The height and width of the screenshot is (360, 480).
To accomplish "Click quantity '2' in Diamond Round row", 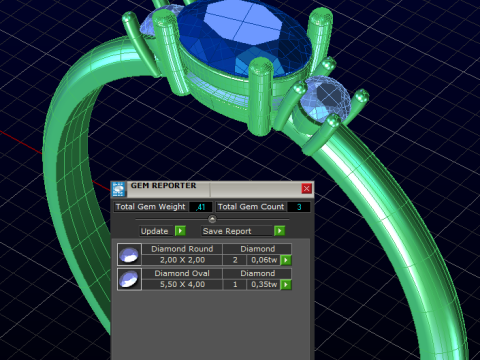I will 235,260.
